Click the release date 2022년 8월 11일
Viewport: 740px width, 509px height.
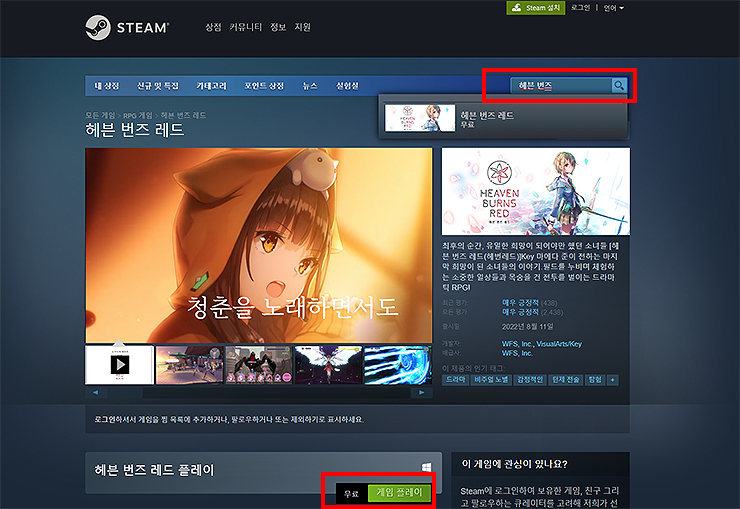528,326
